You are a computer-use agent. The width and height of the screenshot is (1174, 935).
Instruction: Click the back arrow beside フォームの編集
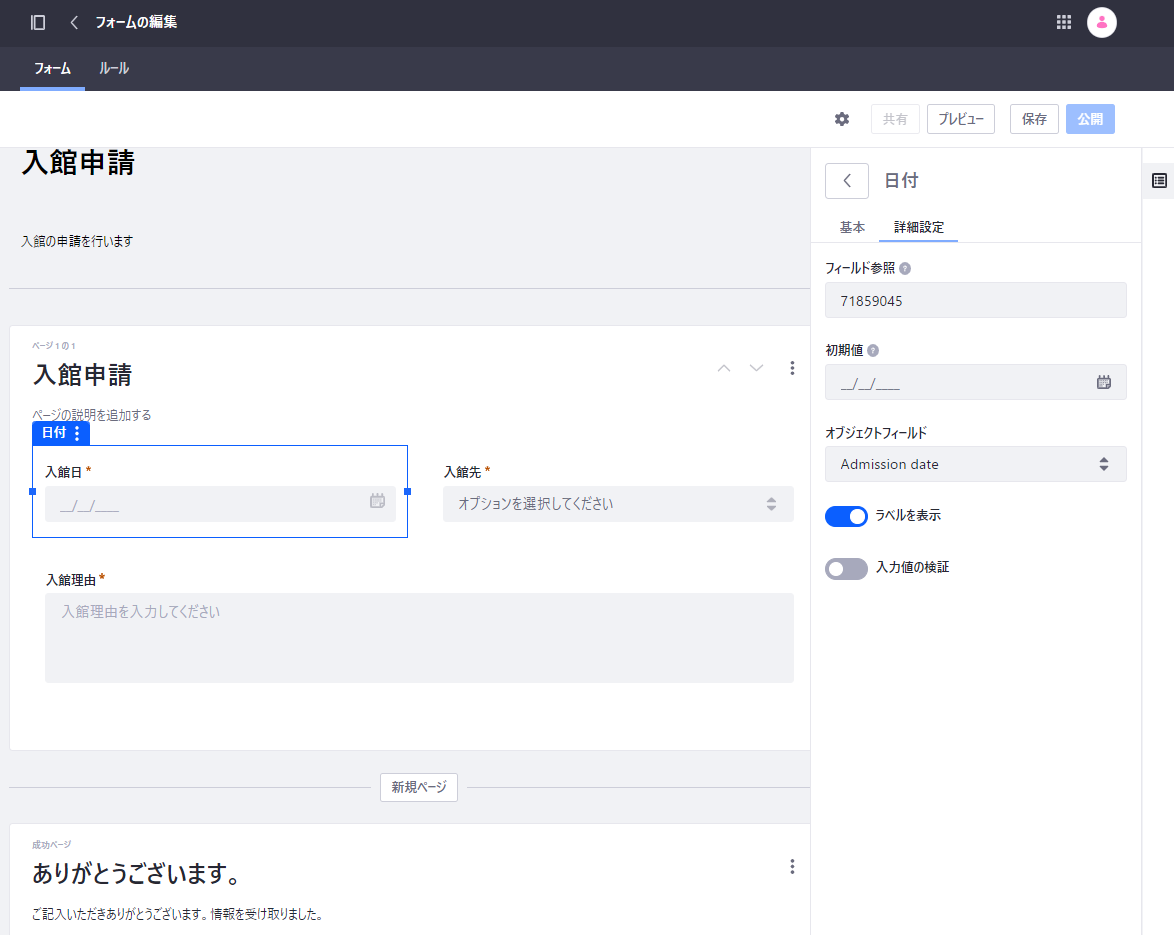(74, 22)
